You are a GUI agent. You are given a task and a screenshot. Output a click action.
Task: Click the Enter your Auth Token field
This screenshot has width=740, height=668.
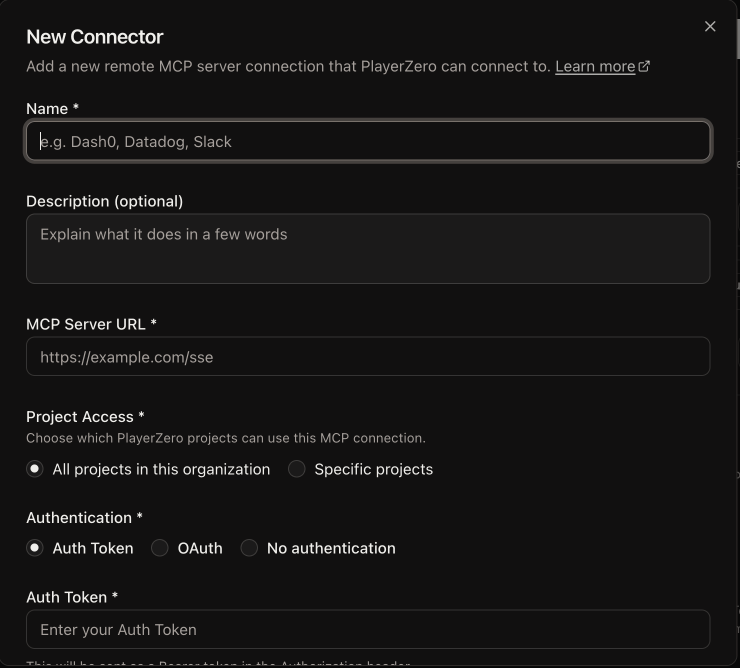click(368, 629)
